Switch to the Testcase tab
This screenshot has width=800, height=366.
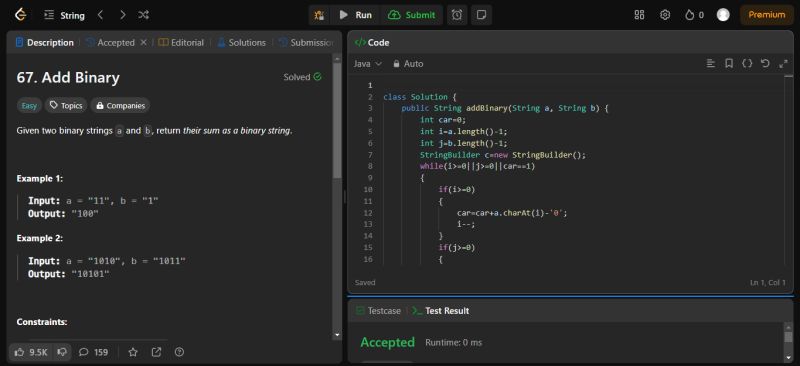point(379,310)
